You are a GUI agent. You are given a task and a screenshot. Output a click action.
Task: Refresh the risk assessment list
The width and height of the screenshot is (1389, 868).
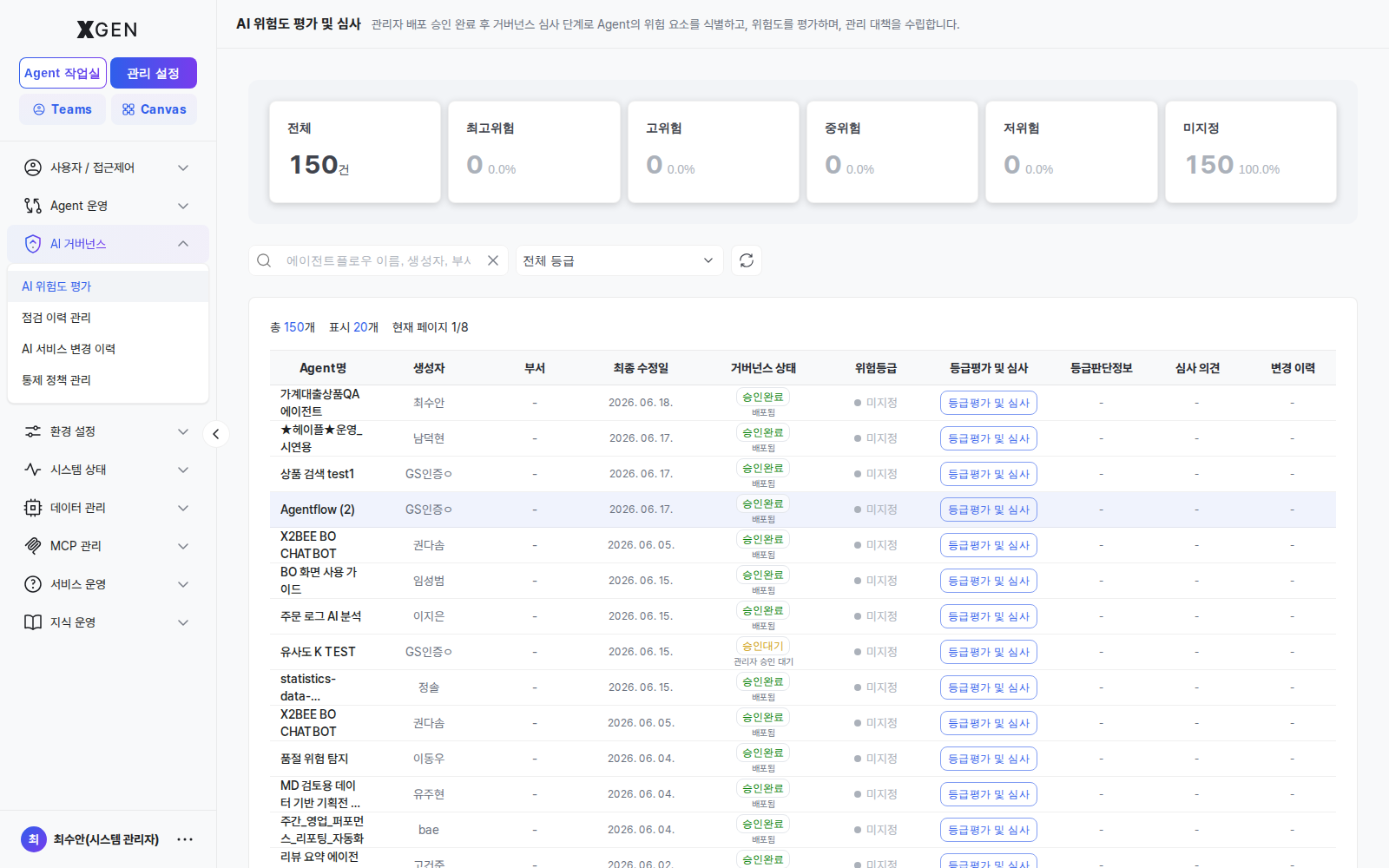(747, 260)
